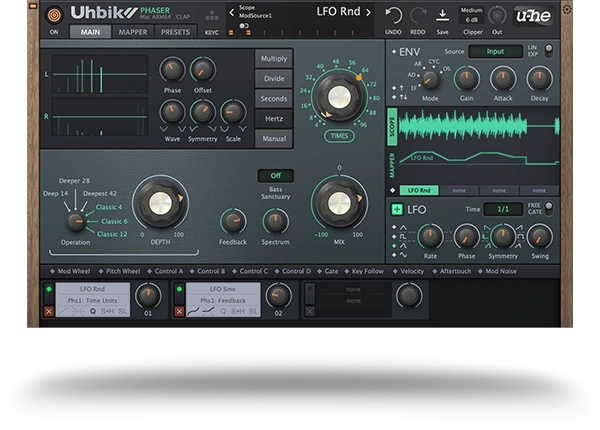Click the Redo arrow icon

click(x=417, y=15)
